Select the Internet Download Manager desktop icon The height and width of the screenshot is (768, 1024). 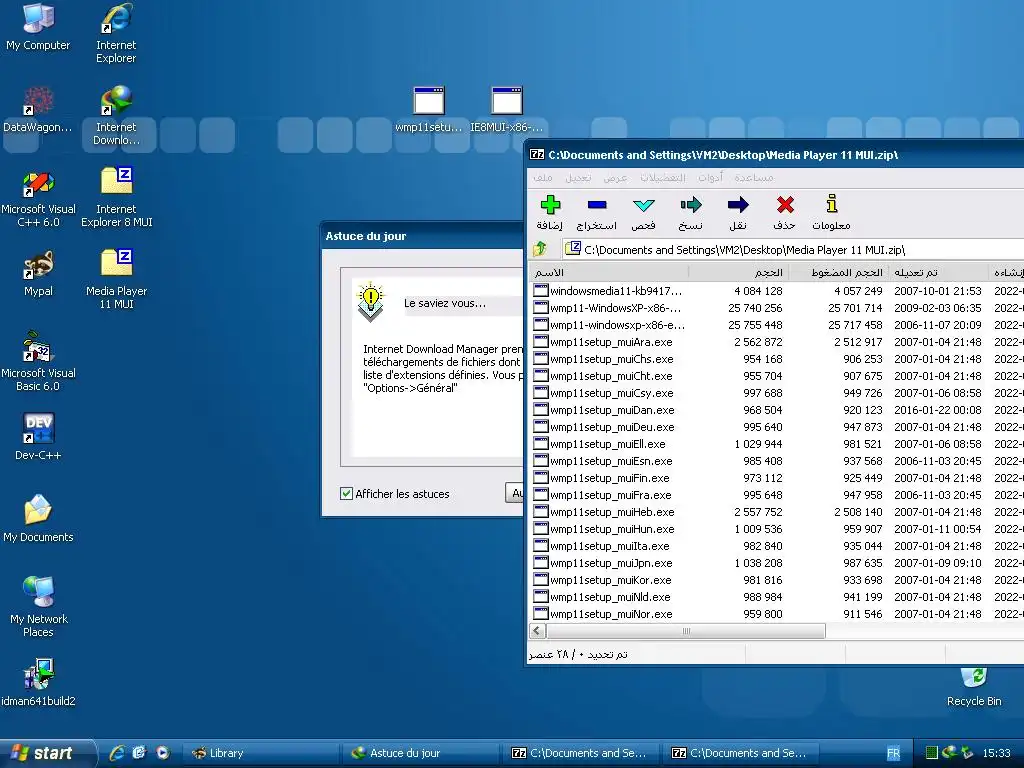[x=116, y=116]
